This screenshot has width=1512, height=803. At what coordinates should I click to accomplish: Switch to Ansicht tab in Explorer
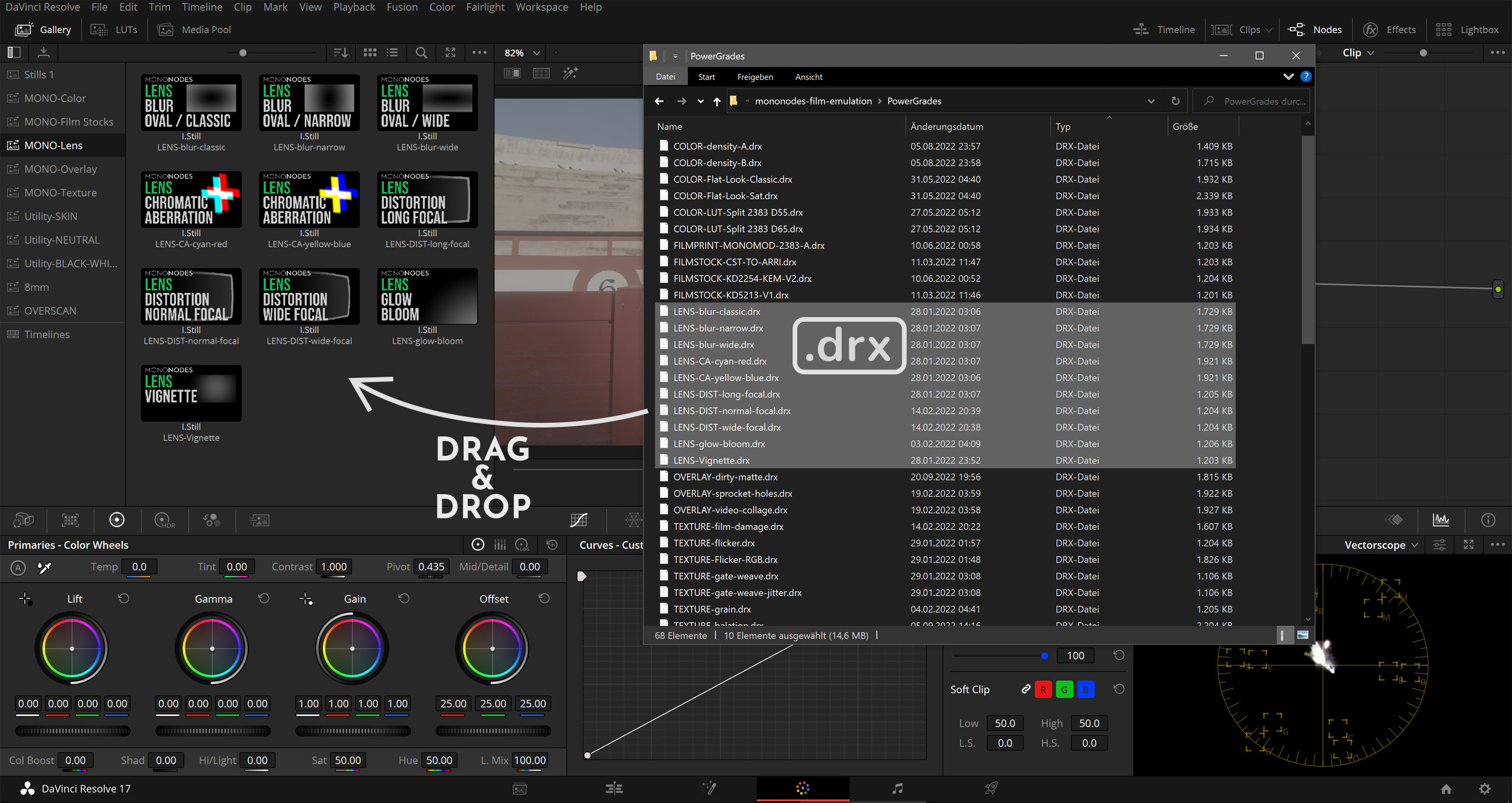point(809,77)
